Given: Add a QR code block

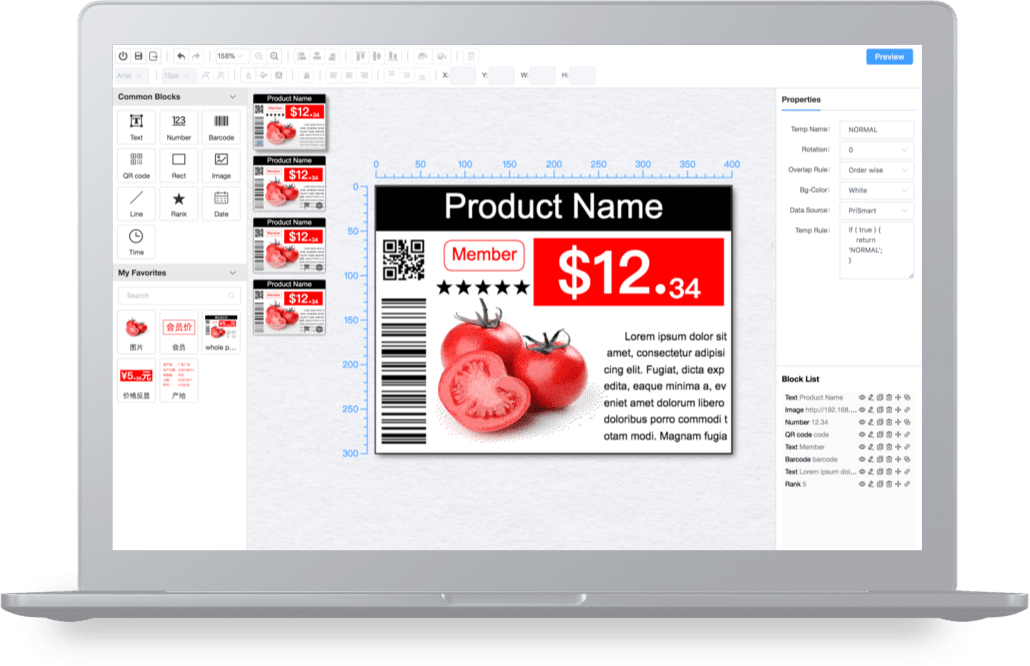Looking at the screenshot, I should pos(136,164).
